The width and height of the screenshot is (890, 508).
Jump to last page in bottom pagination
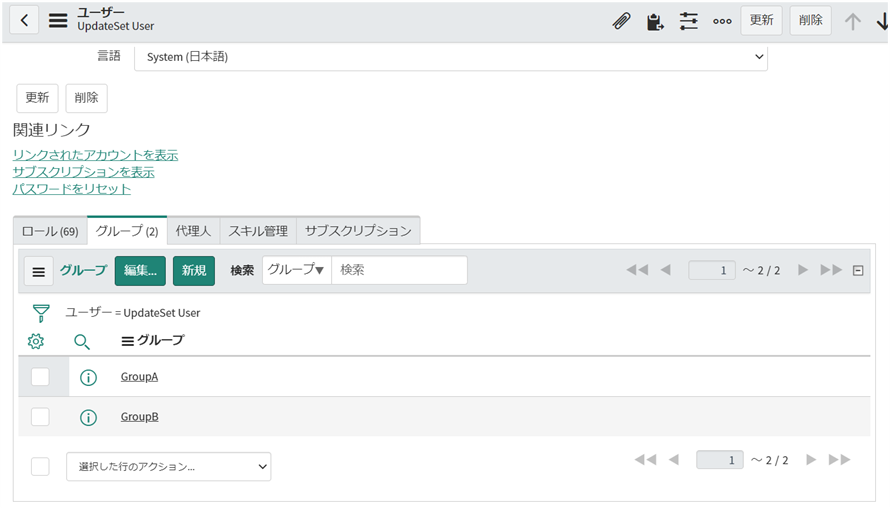(x=839, y=459)
